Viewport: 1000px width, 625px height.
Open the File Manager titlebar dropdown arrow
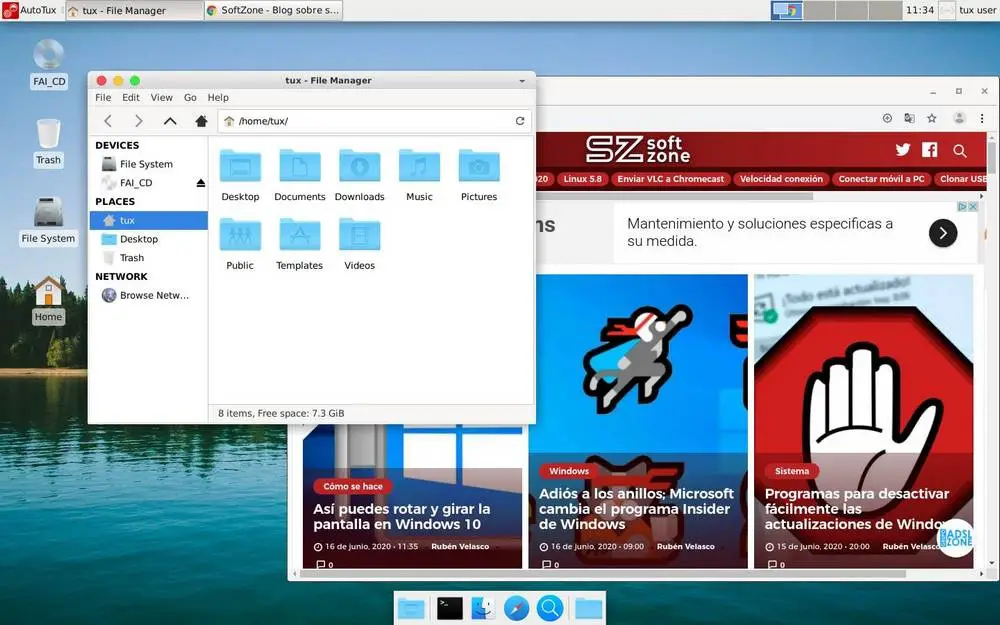[x=522, y=81]
